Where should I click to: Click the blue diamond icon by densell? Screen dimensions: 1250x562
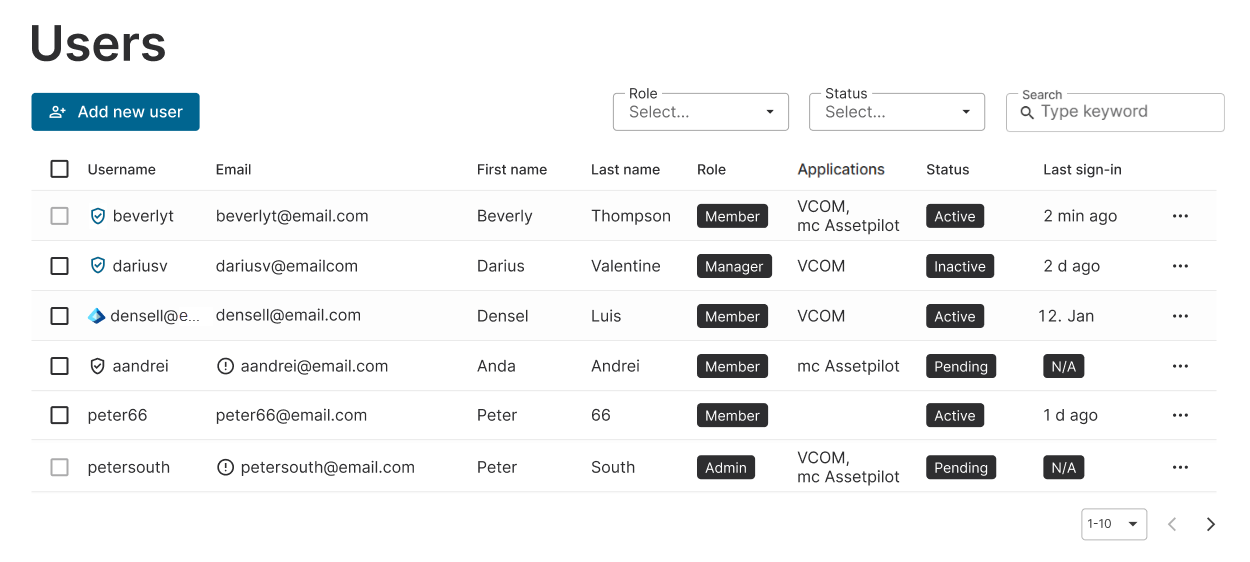pos(97,316)
